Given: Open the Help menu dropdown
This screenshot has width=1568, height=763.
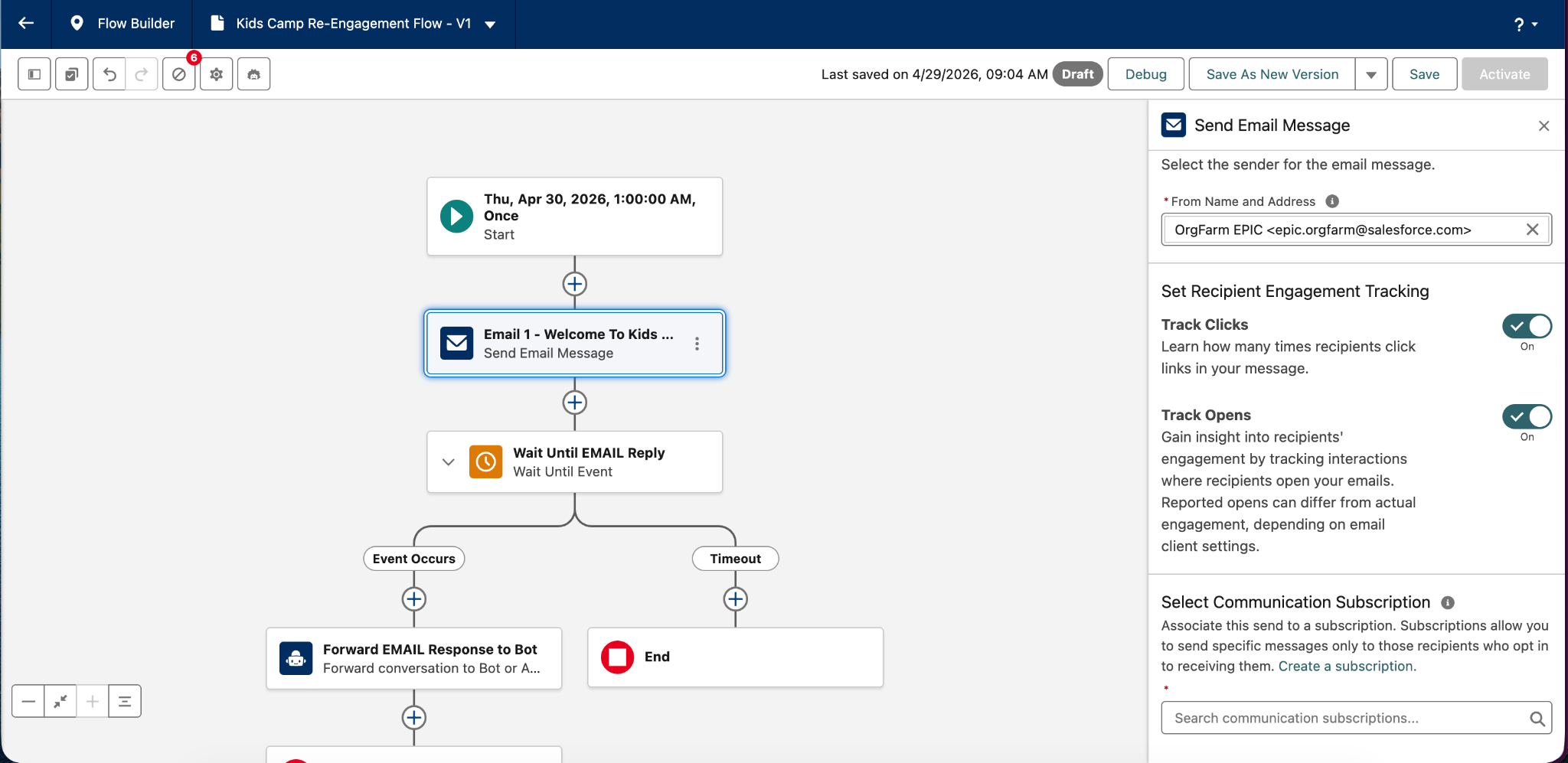Looking at the screenshot, I should pyautogui.click(x=1527, y=24).
